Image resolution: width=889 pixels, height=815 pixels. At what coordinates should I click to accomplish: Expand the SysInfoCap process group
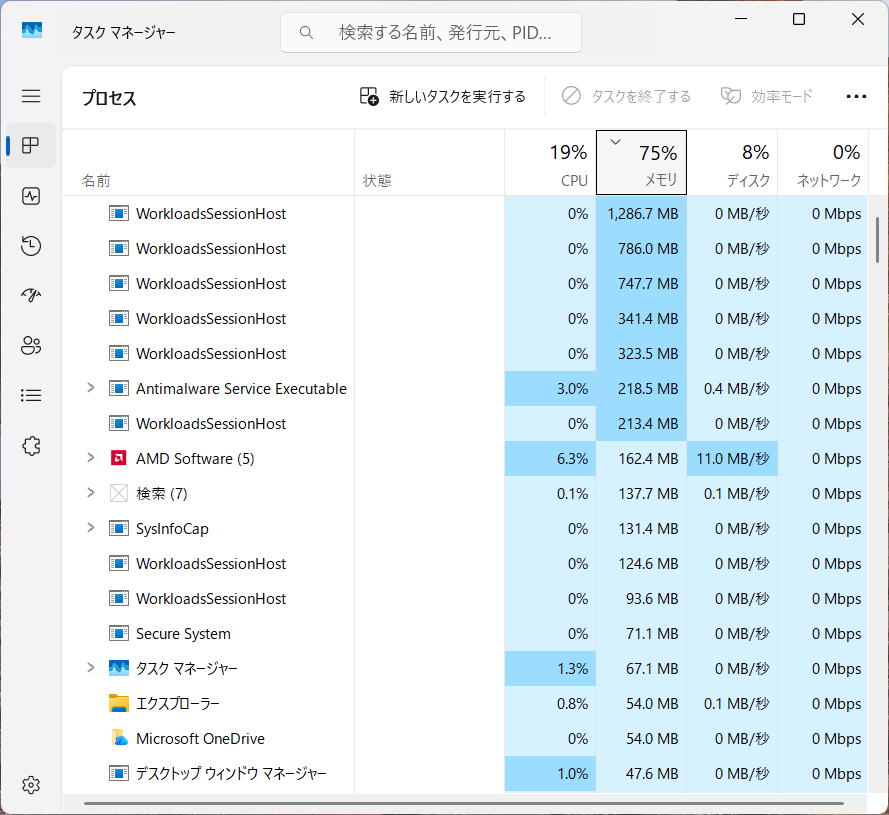[x=90, y=528]
